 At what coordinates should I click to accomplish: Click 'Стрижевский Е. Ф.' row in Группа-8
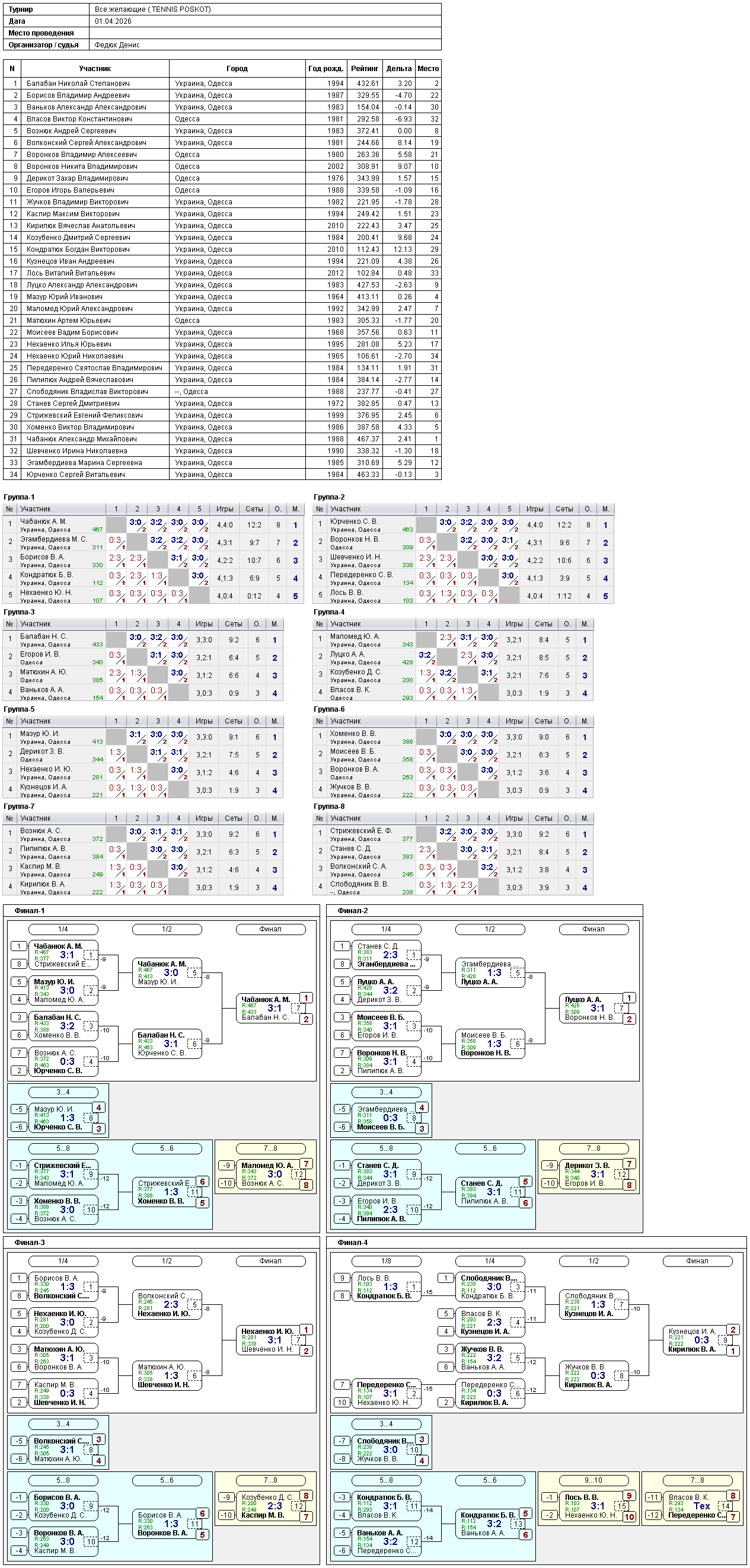(453, 834)
